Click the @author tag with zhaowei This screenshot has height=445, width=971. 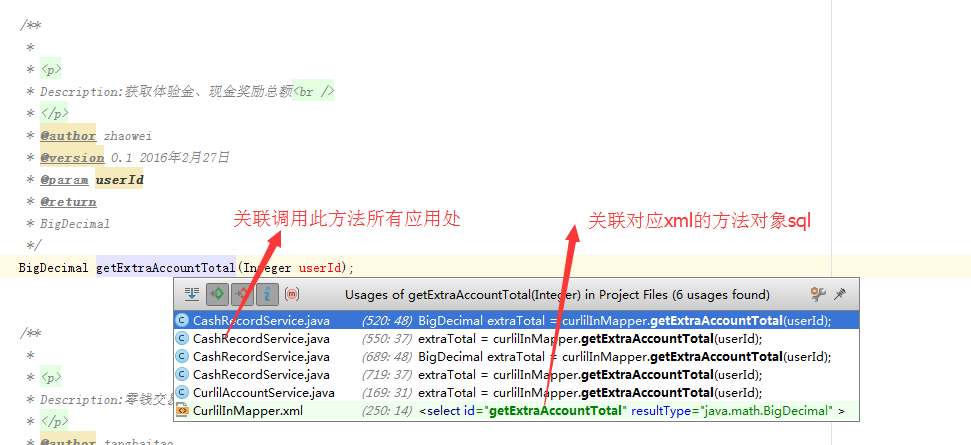pyautogui.click(x=68, y=136)
